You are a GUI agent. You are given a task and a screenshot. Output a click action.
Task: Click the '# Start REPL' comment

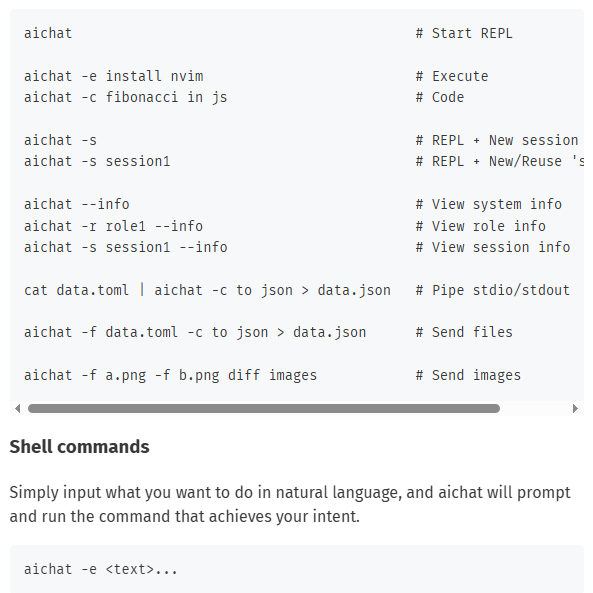coord(464,33)
